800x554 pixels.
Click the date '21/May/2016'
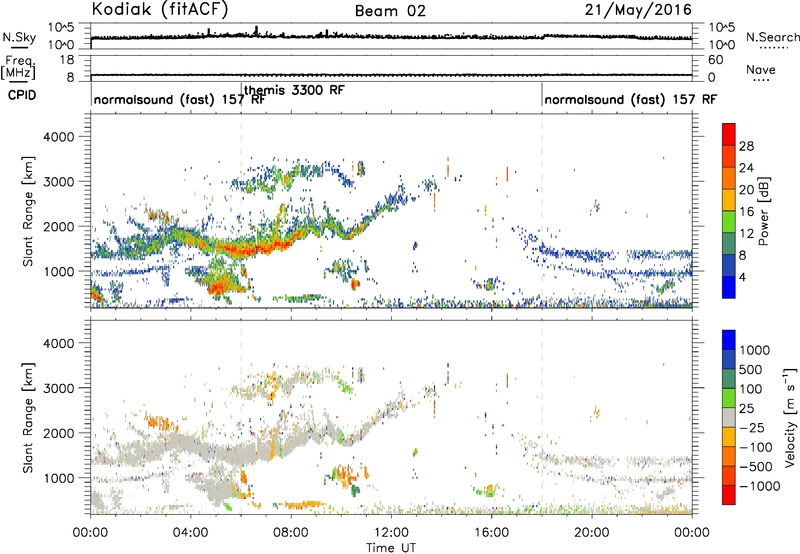[638, 10]
